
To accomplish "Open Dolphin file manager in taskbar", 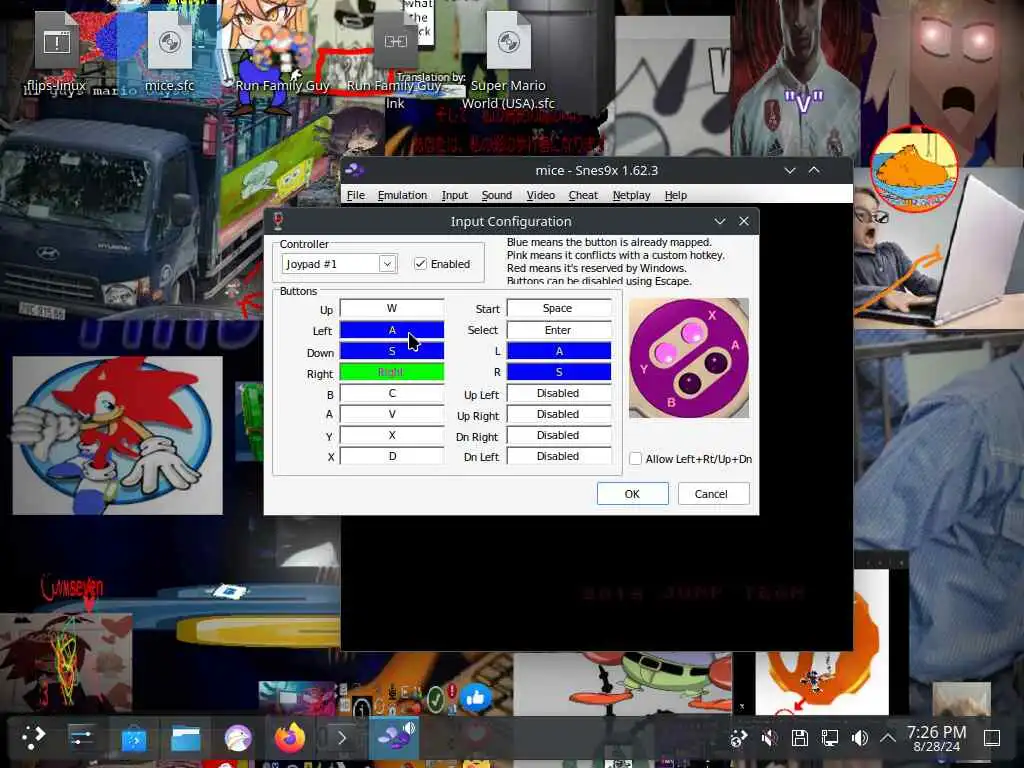I will point(185,739).
